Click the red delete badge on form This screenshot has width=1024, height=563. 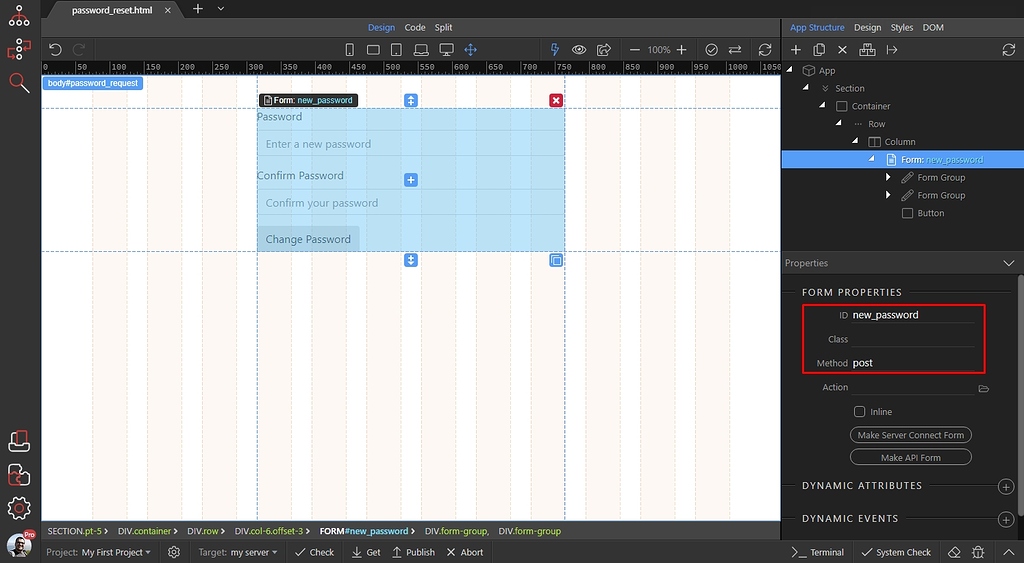(556, 100)
